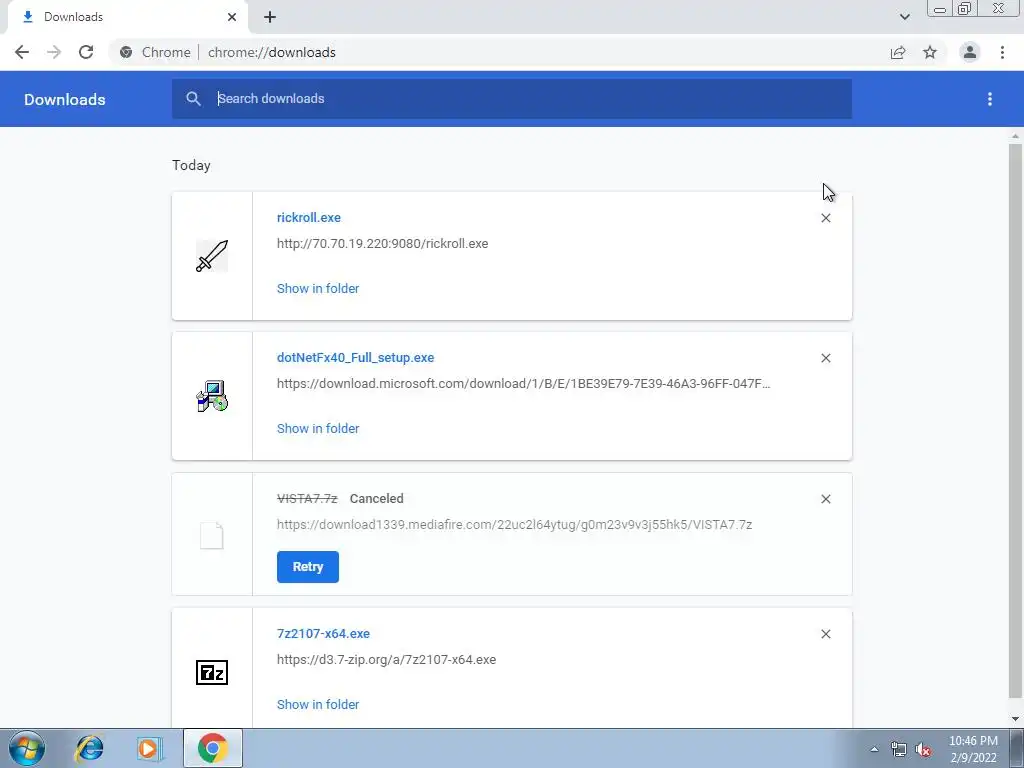
Task: Close the Downloads tab
Action: tap(232, 17)
